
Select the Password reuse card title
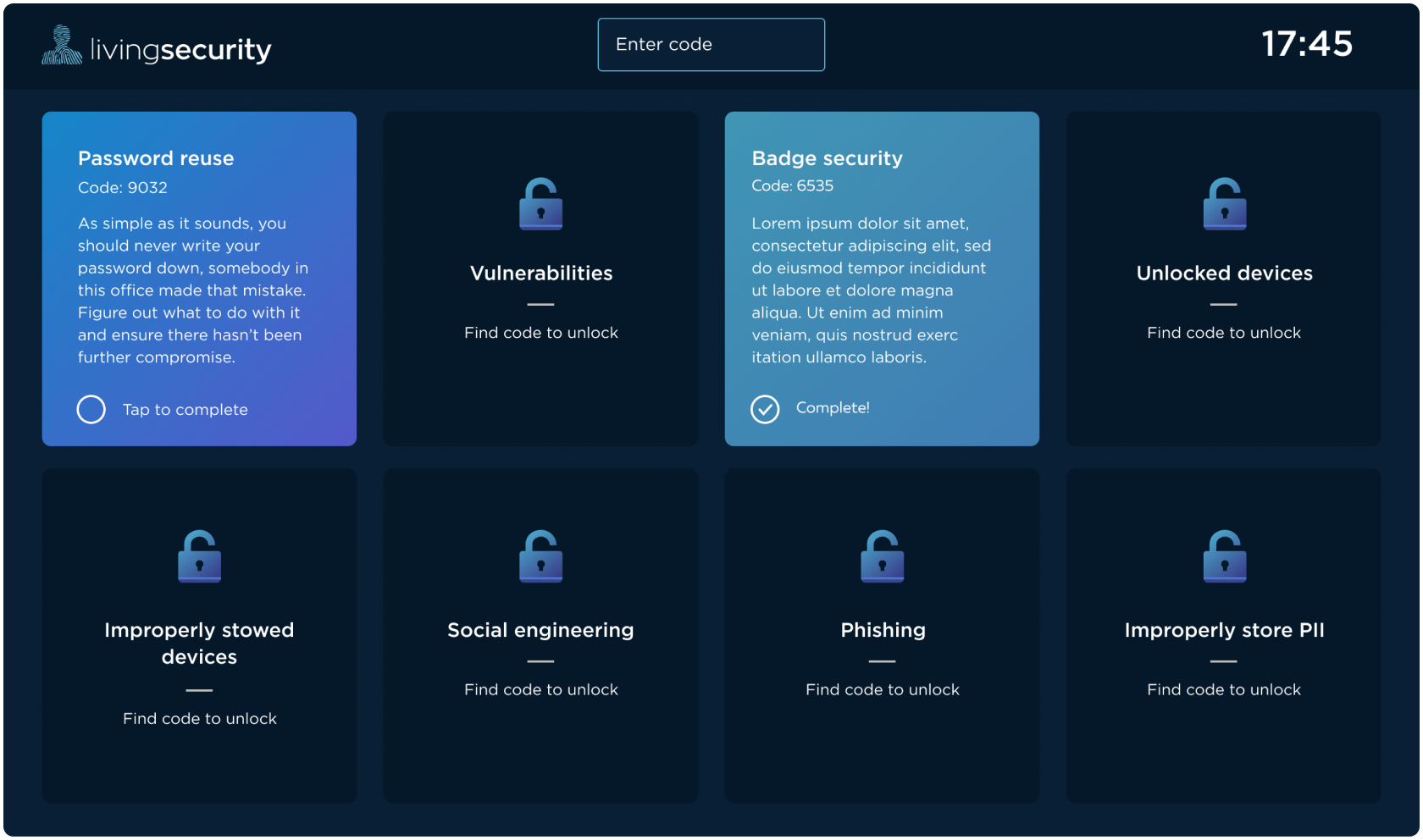coord(156,158)
